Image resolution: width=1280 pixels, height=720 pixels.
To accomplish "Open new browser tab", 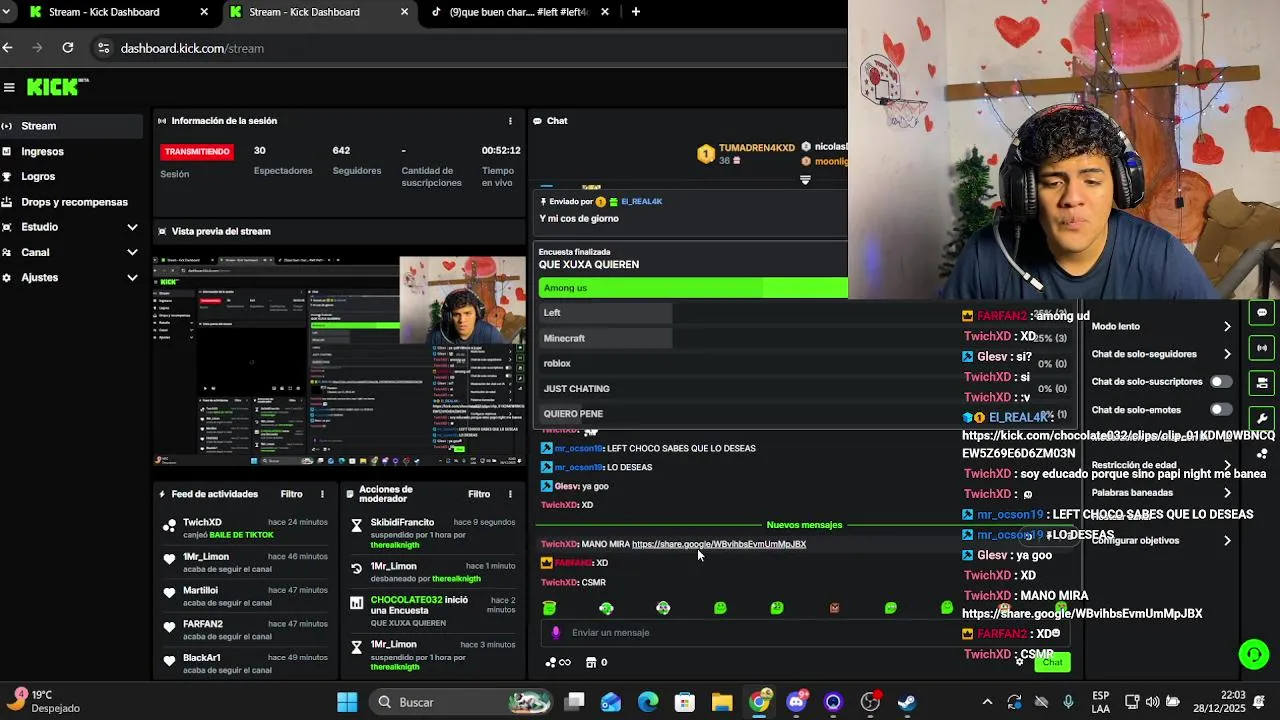I will (x=636, y=12).
